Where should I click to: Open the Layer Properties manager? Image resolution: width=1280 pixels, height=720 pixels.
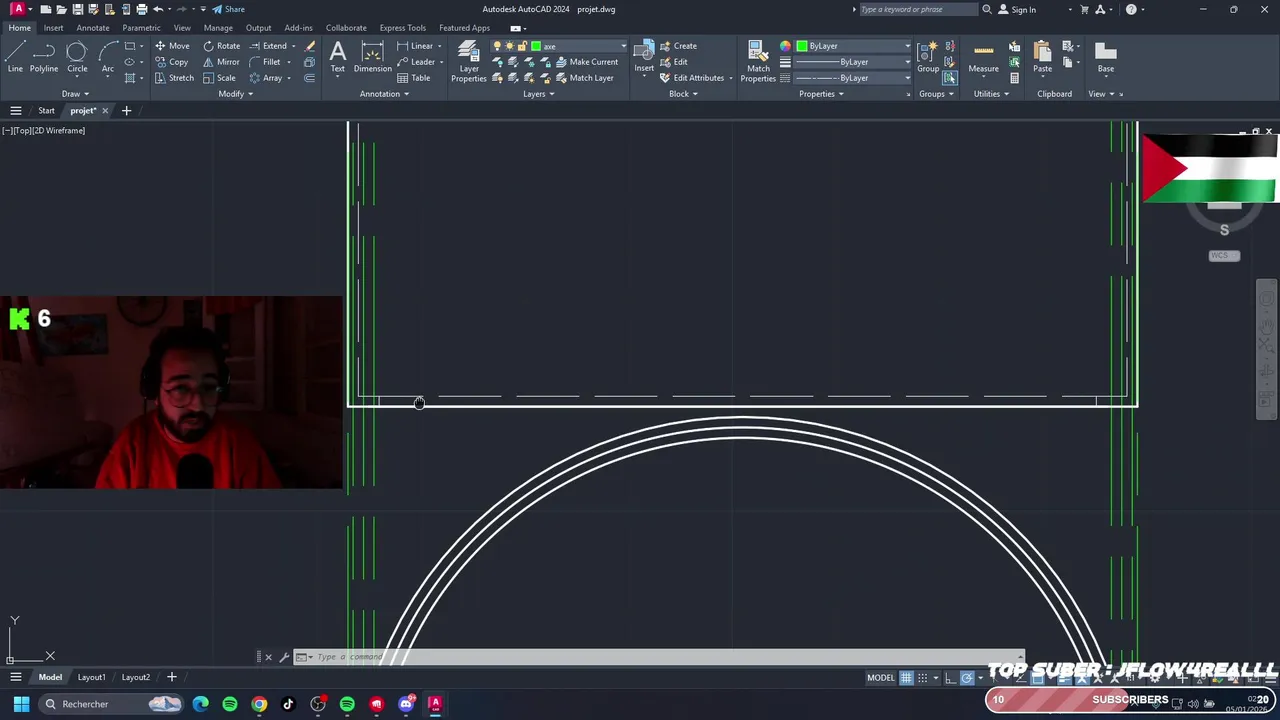[x=469, y=62]
